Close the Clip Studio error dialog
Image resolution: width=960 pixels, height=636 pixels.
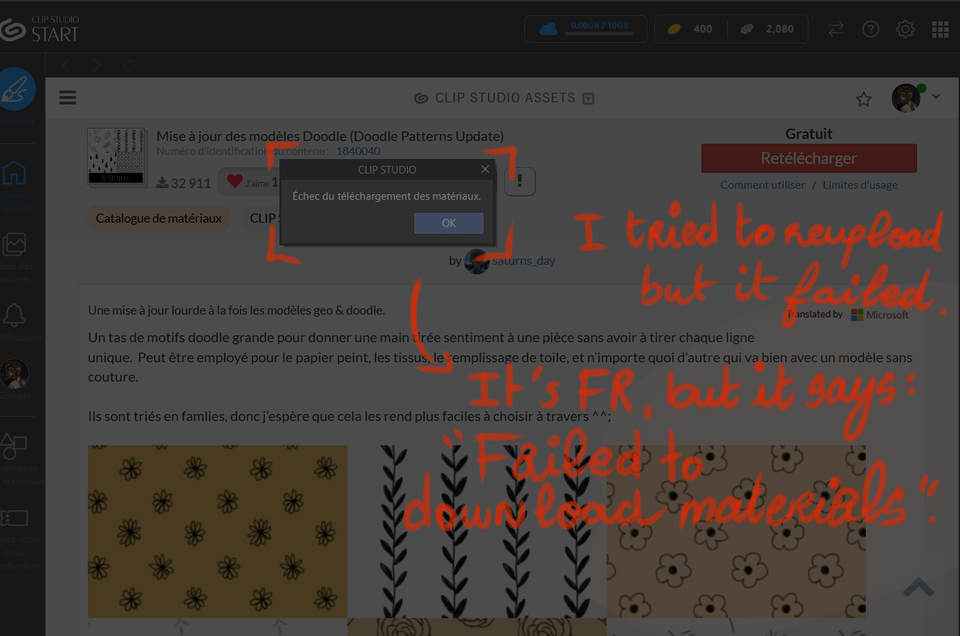(485, 169)
